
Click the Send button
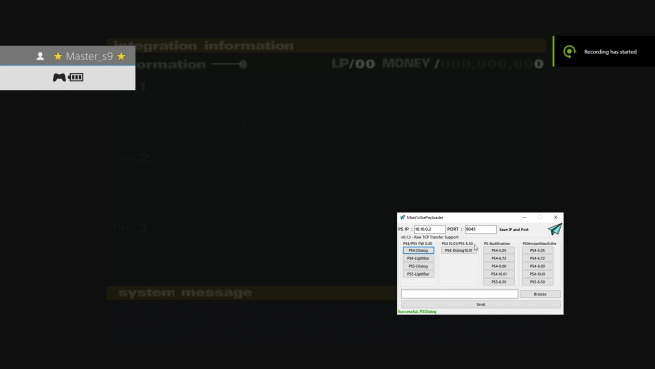point(481,304)
